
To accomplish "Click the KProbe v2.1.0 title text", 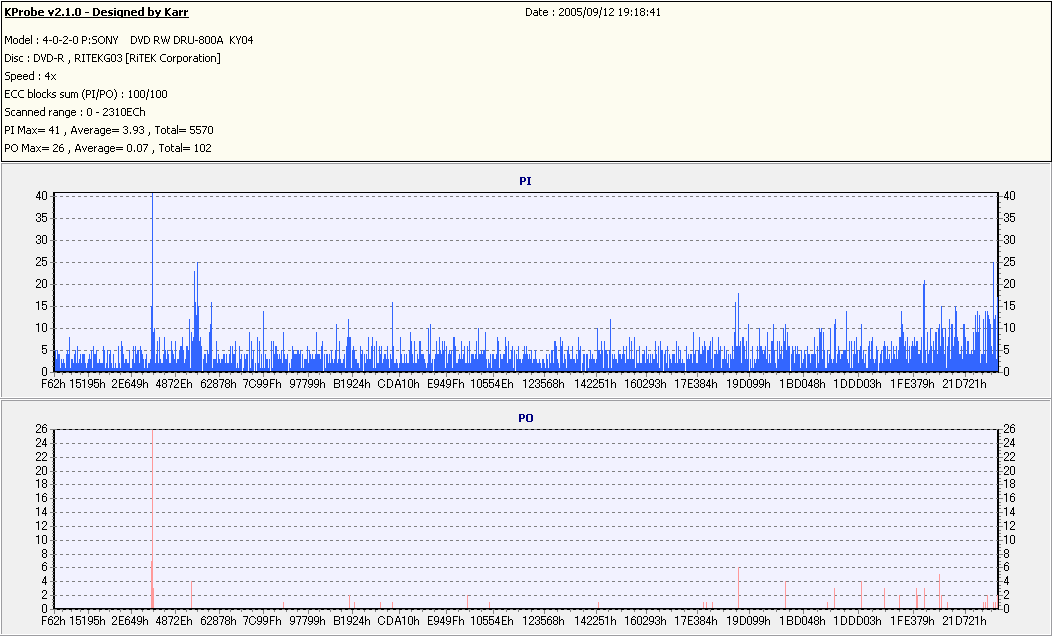I will point(96,13).
